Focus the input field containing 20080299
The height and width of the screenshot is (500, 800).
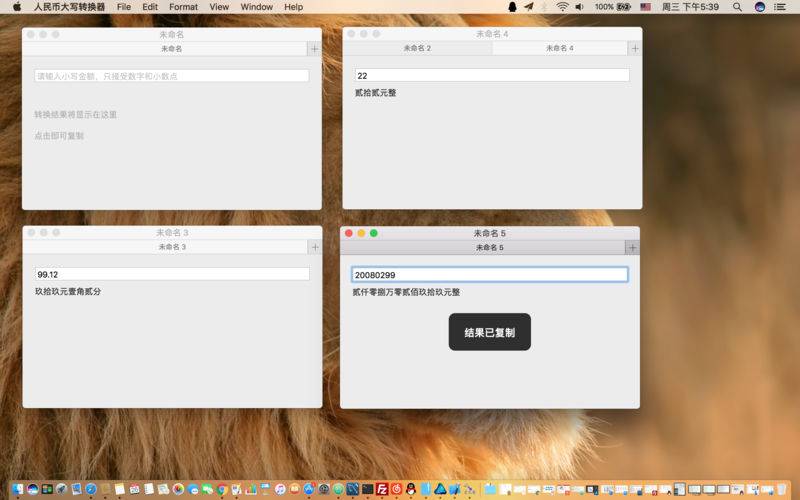point(489,274)
